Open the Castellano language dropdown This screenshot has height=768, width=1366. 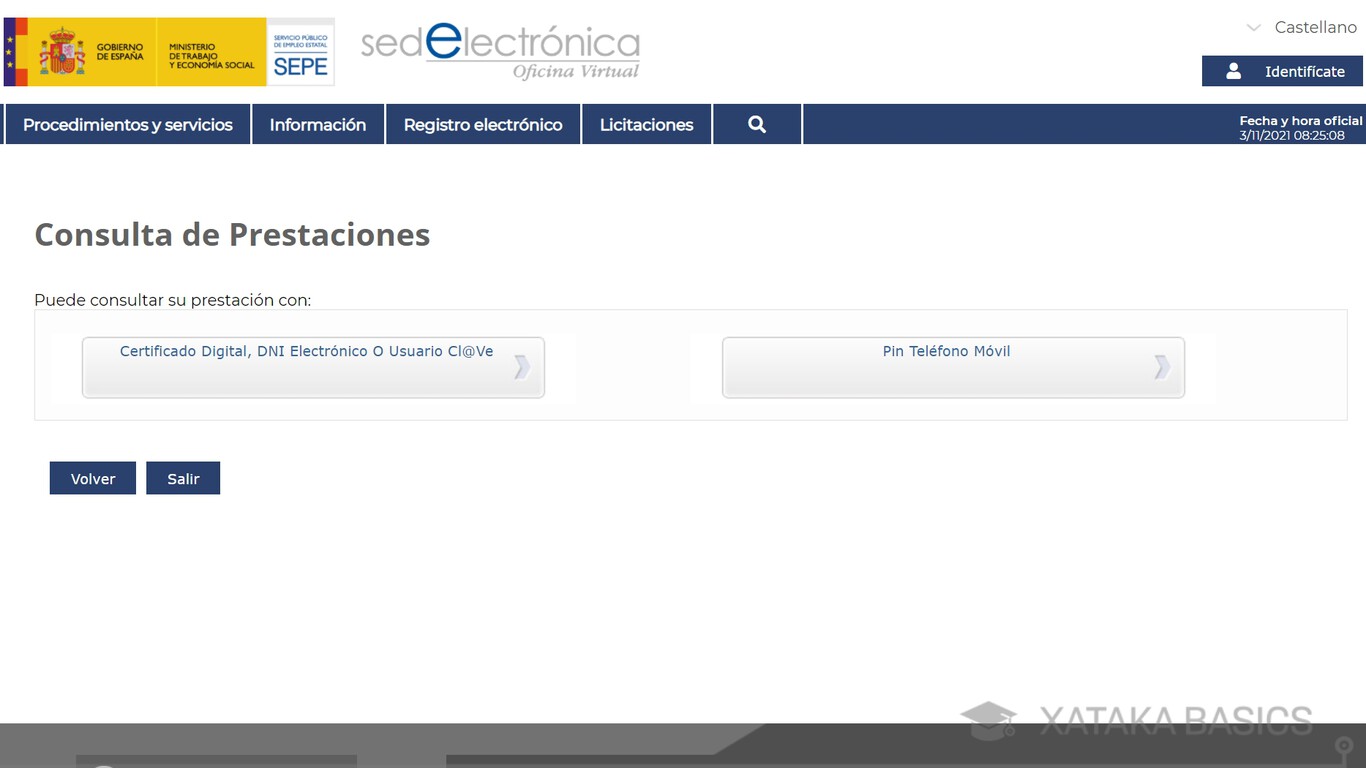[1302, 28]
